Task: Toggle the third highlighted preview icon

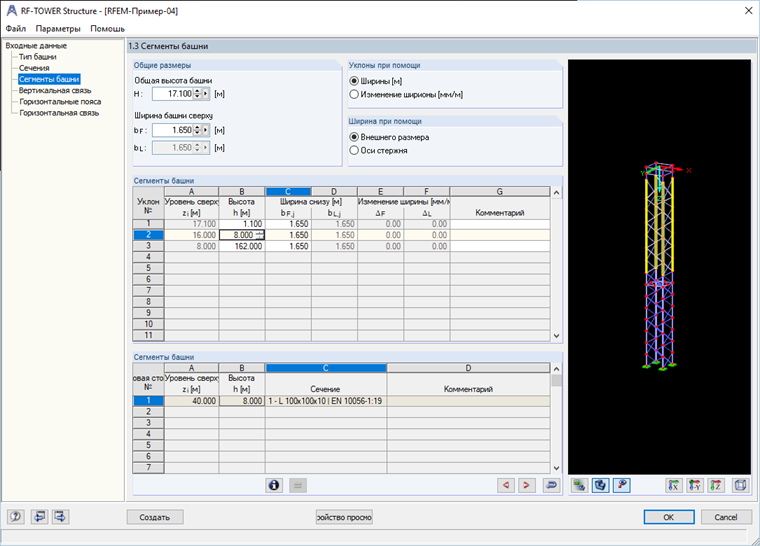Action: tap(621, 485)
